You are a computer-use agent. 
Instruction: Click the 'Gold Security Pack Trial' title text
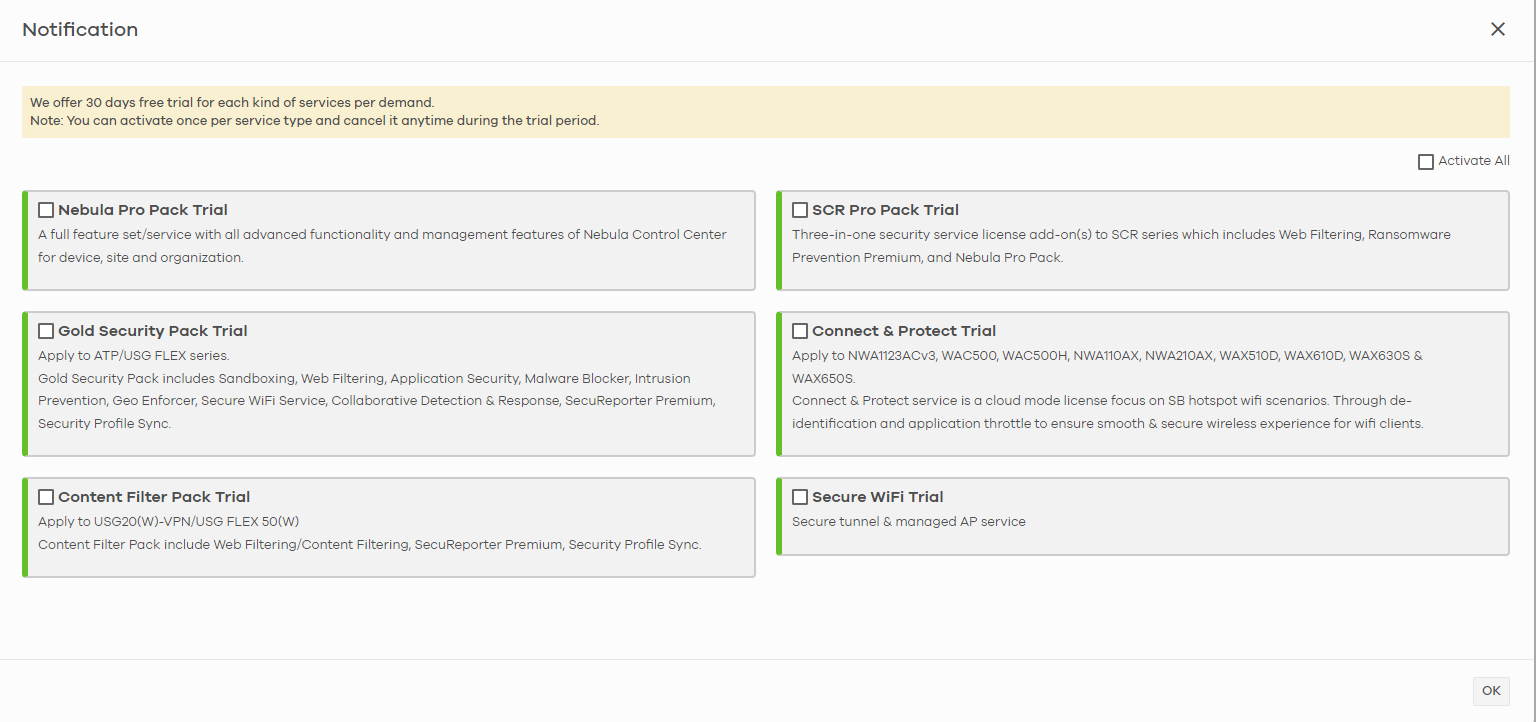pos(153,331)
